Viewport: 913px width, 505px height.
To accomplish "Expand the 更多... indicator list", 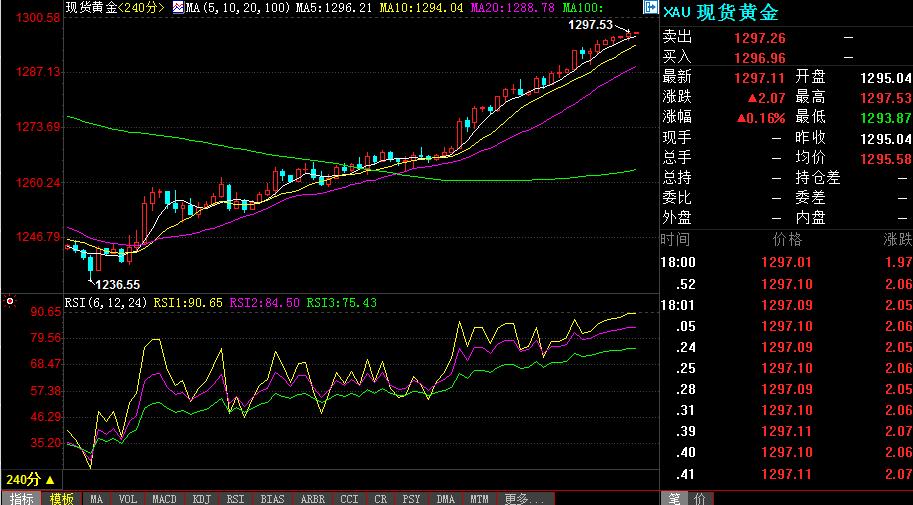I will click(x=524, y=499).
